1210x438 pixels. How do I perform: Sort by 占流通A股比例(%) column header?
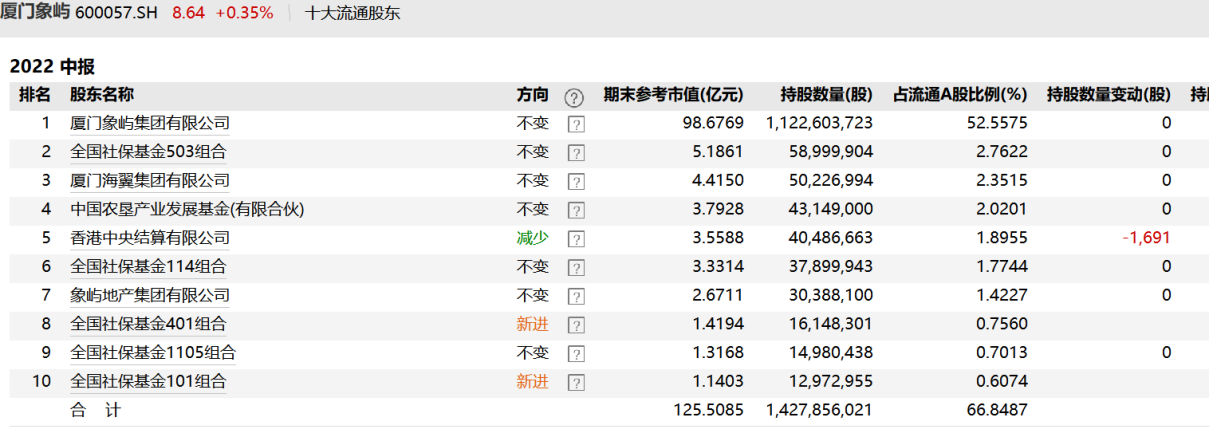click(960, 95)
